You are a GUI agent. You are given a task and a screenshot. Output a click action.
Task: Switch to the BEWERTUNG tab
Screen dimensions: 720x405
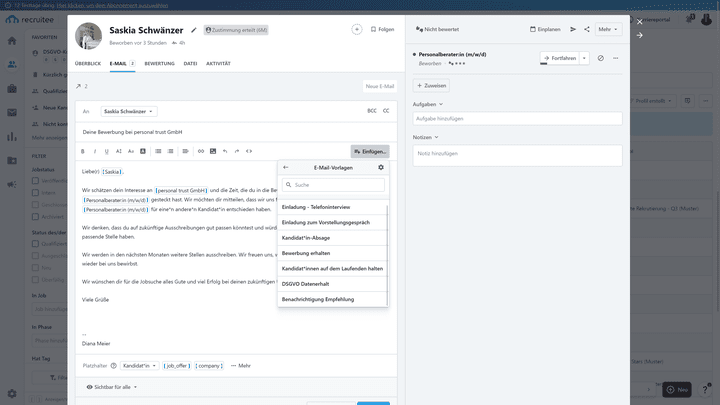[159, 63]
